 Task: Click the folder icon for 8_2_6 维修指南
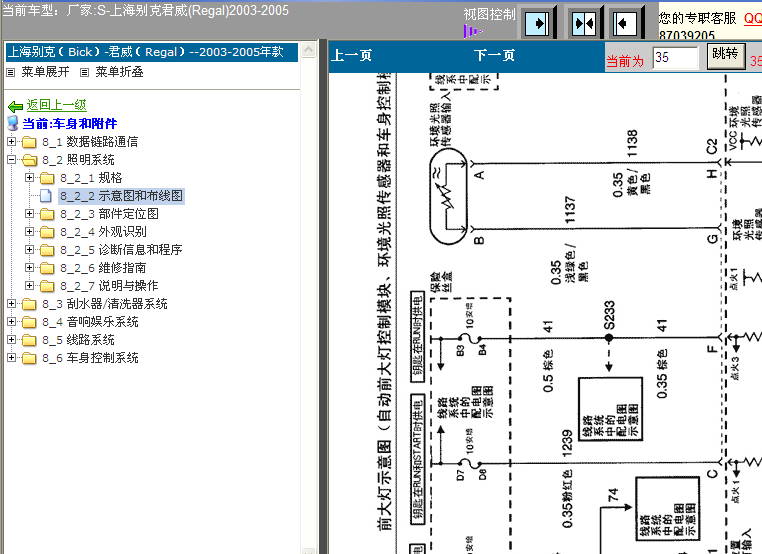(x=47, y=268)
